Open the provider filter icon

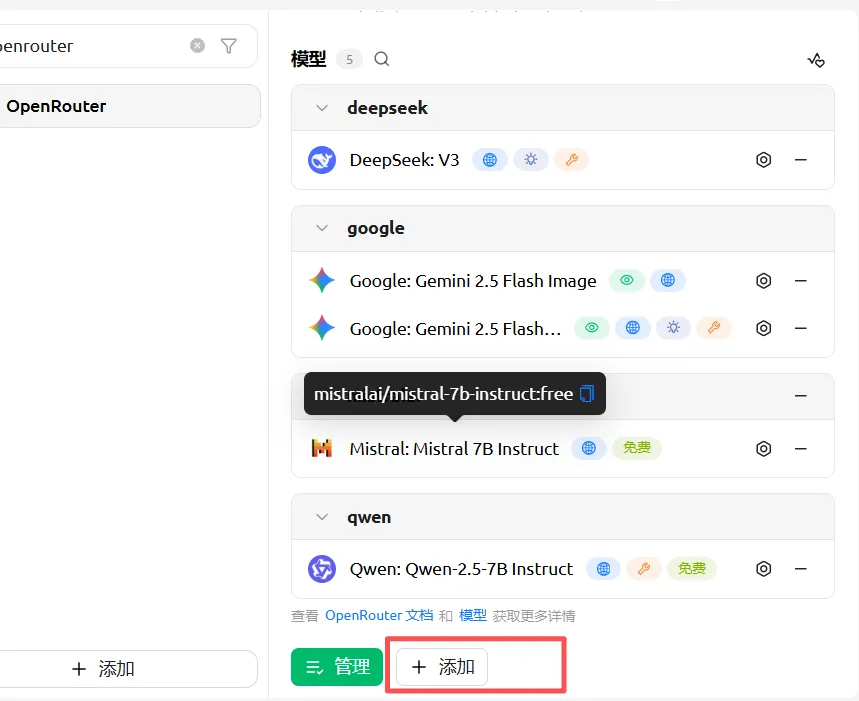[228, 45]
